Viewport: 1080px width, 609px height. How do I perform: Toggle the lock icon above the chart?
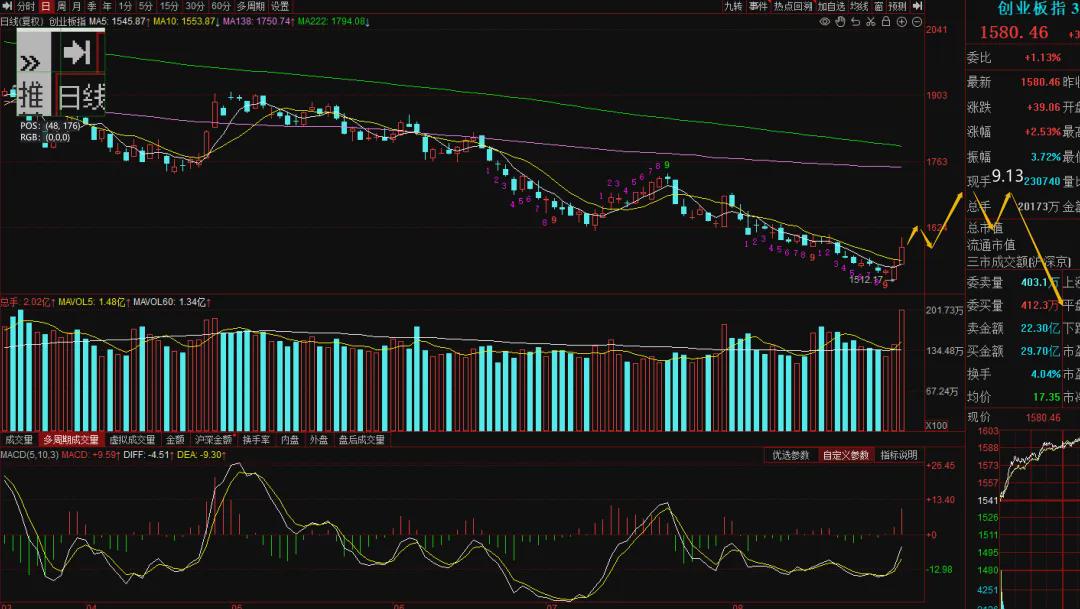point(886,22)
